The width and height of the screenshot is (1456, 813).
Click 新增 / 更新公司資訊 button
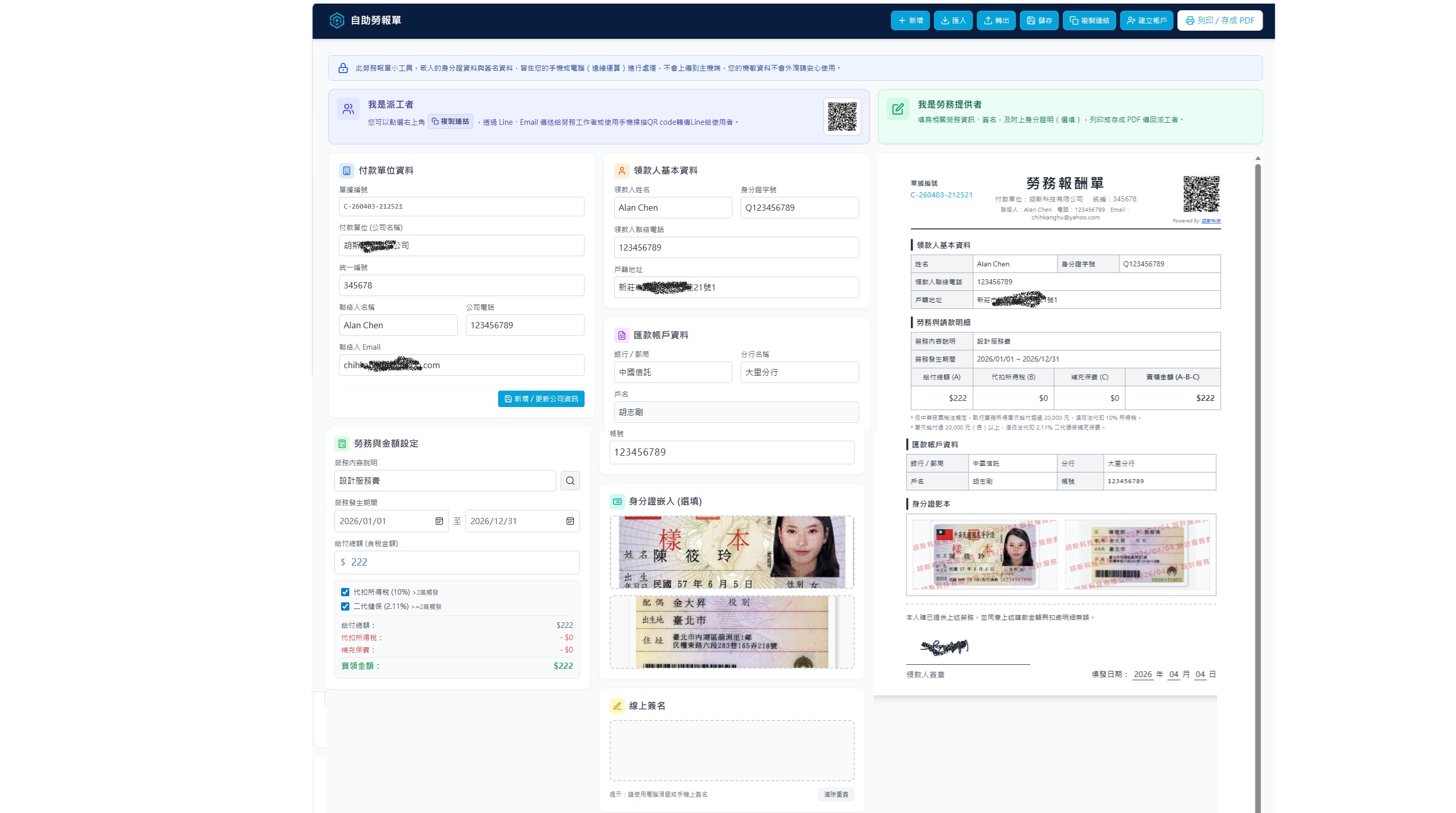click(x=541, y=399)
